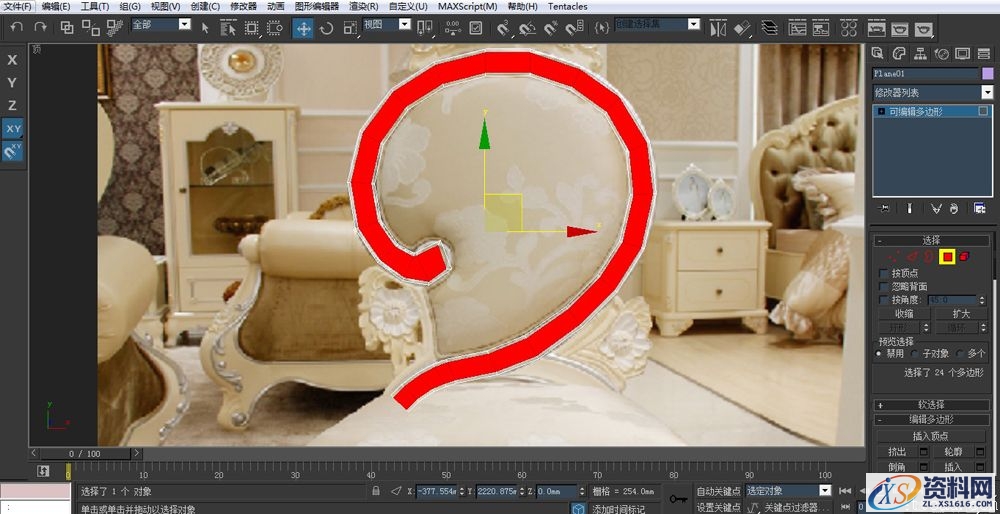Select the 禁用 preview selection radio
Image resolution: width=1000 pixels, height=514 pixels.
[x=879, y=353]
